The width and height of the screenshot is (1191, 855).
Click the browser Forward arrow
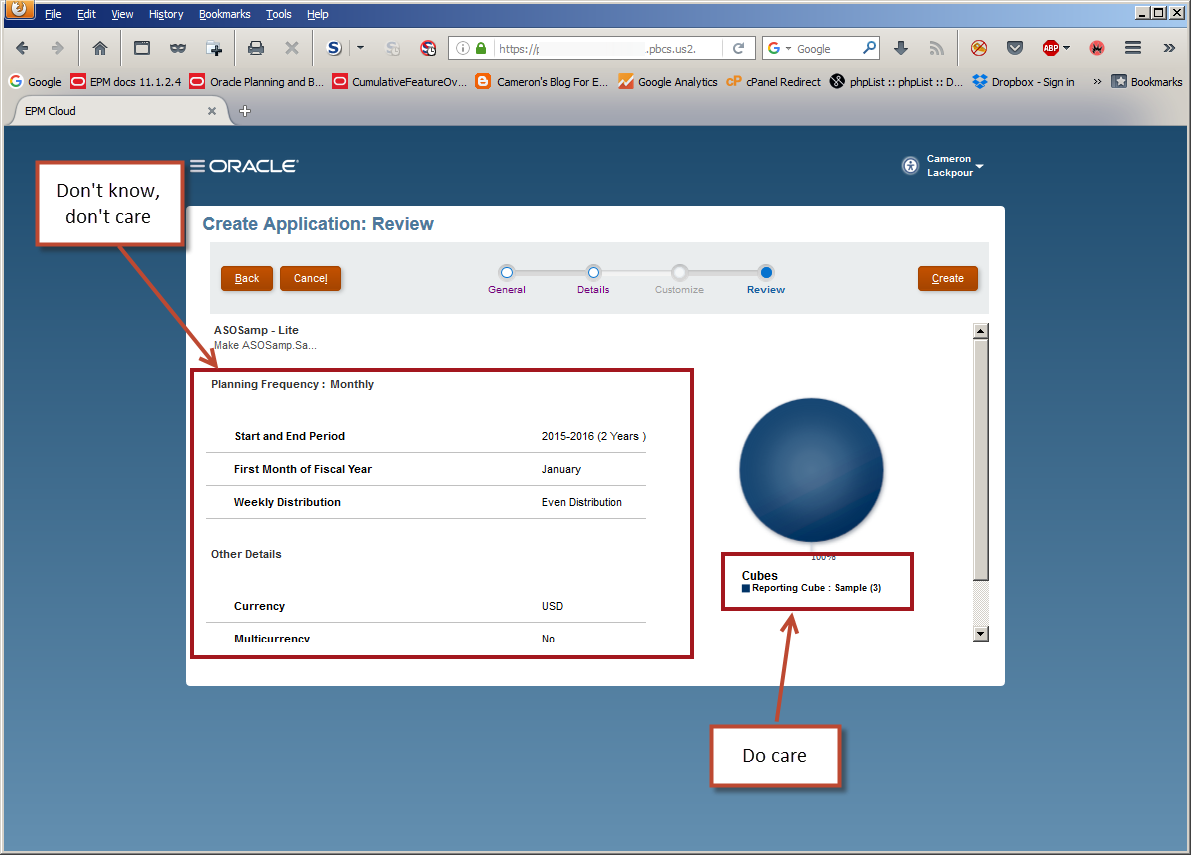pos(58,48)
